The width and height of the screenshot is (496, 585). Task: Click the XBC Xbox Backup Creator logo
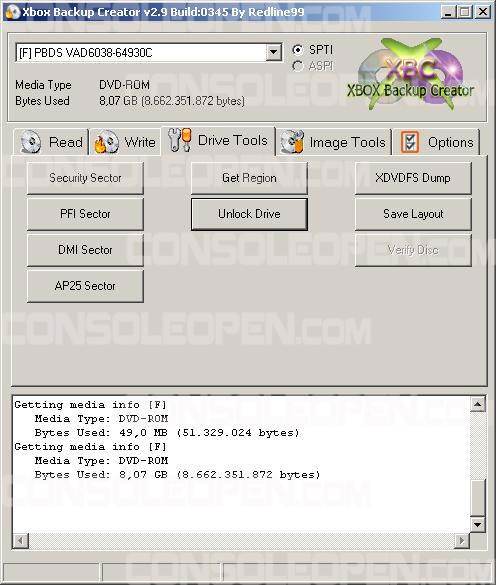coord(411,75)
